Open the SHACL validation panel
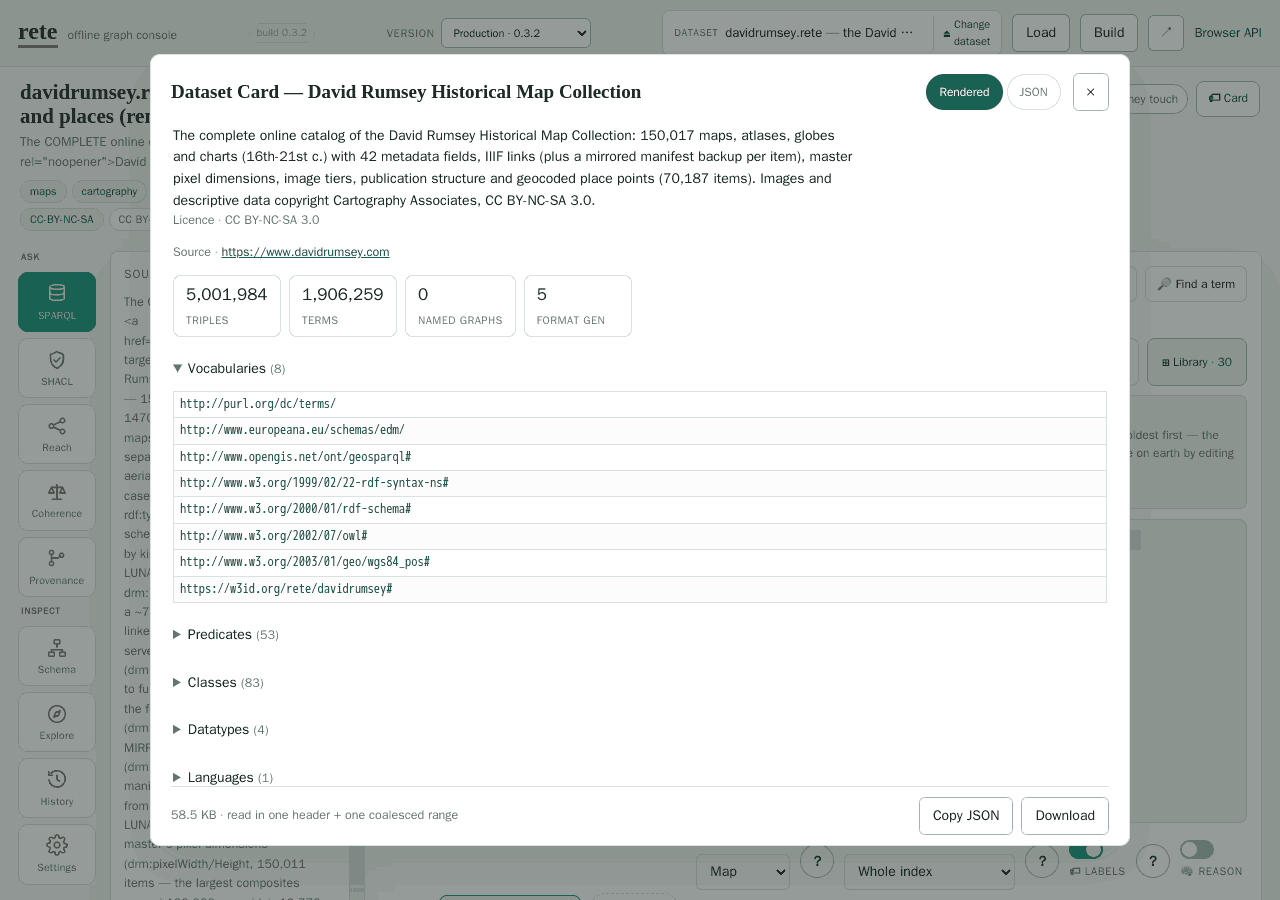 57,368
